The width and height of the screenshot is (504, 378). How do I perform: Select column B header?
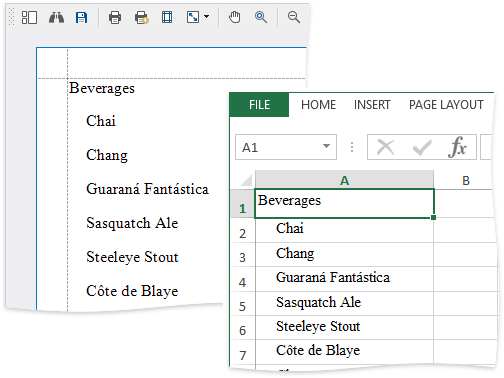point(466,181)
